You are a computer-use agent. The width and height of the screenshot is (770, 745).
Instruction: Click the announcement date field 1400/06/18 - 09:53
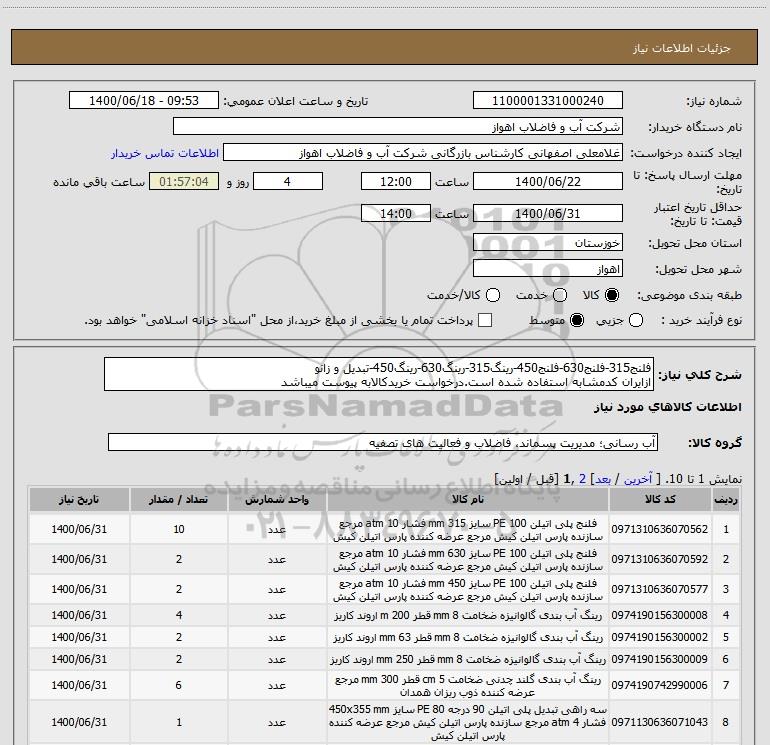click(144, 101)
